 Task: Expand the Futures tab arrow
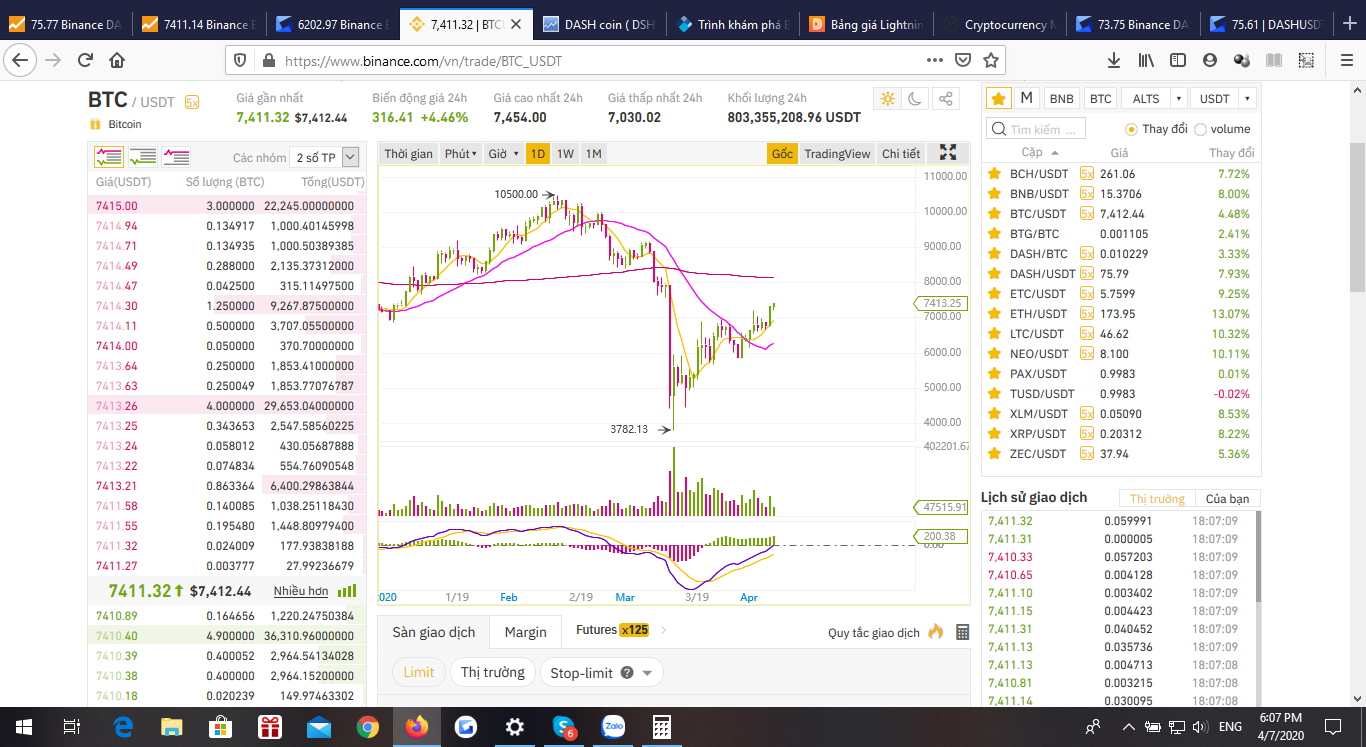[x=664, y=630]
